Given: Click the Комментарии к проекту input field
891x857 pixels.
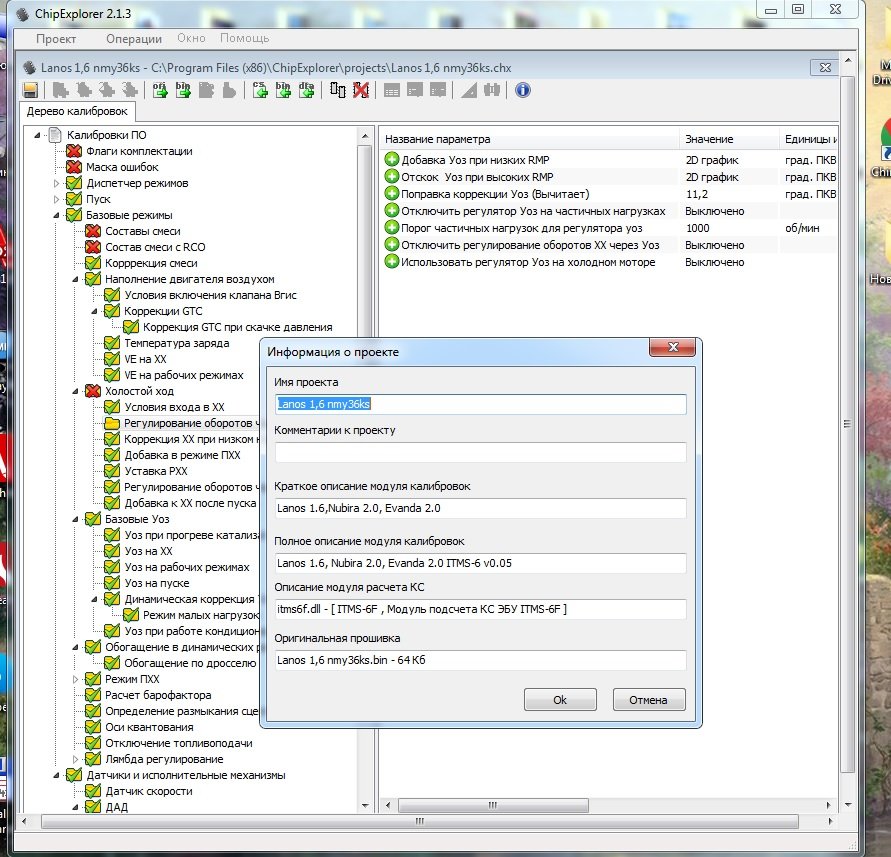Looking at the screenshot, I should tap(480, 452).
